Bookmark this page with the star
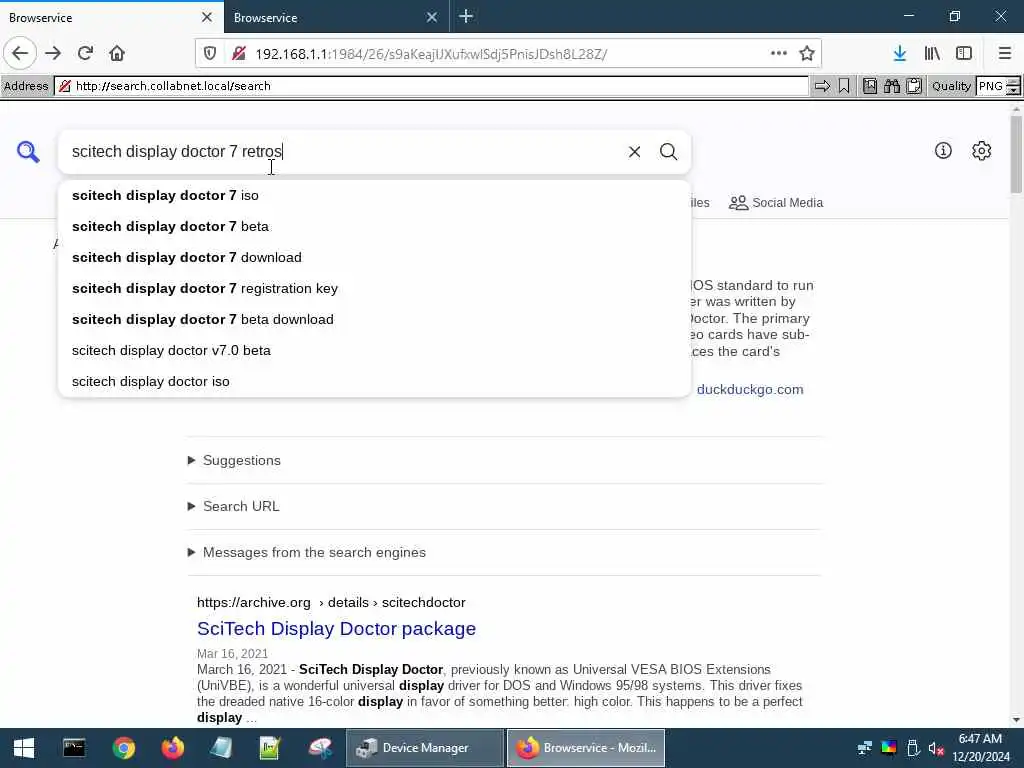Image resolution: width=1024 pixels, height=768 pixels. point(807,54)
